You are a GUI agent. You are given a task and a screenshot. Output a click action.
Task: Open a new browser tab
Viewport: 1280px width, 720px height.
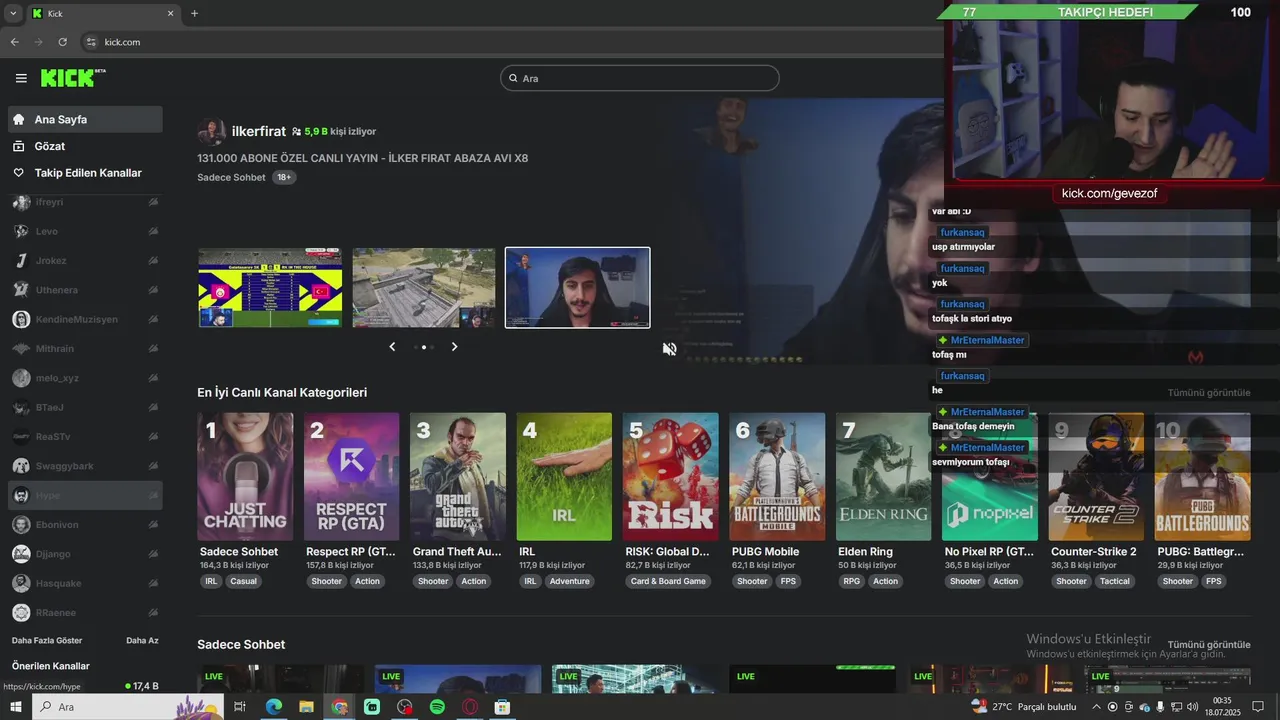tap(194, 13)
